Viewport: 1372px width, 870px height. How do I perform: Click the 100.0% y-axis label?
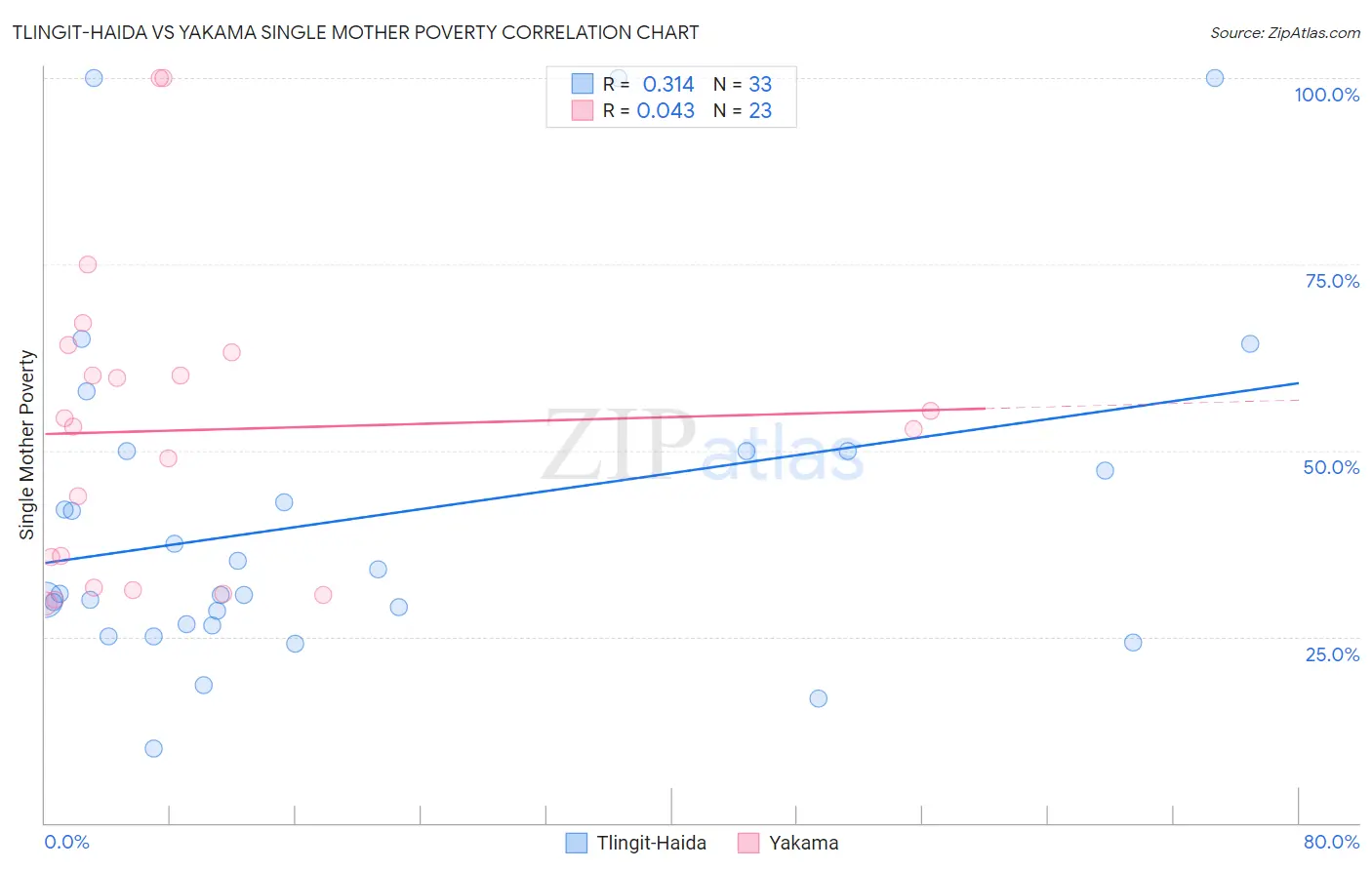point(1327,95)
